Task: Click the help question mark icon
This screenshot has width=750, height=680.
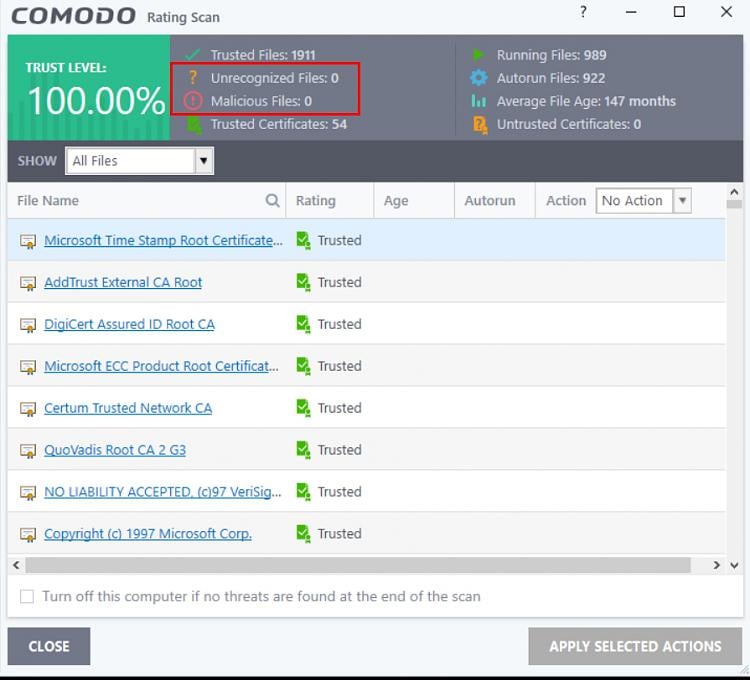Action: [x=583, y=12]
